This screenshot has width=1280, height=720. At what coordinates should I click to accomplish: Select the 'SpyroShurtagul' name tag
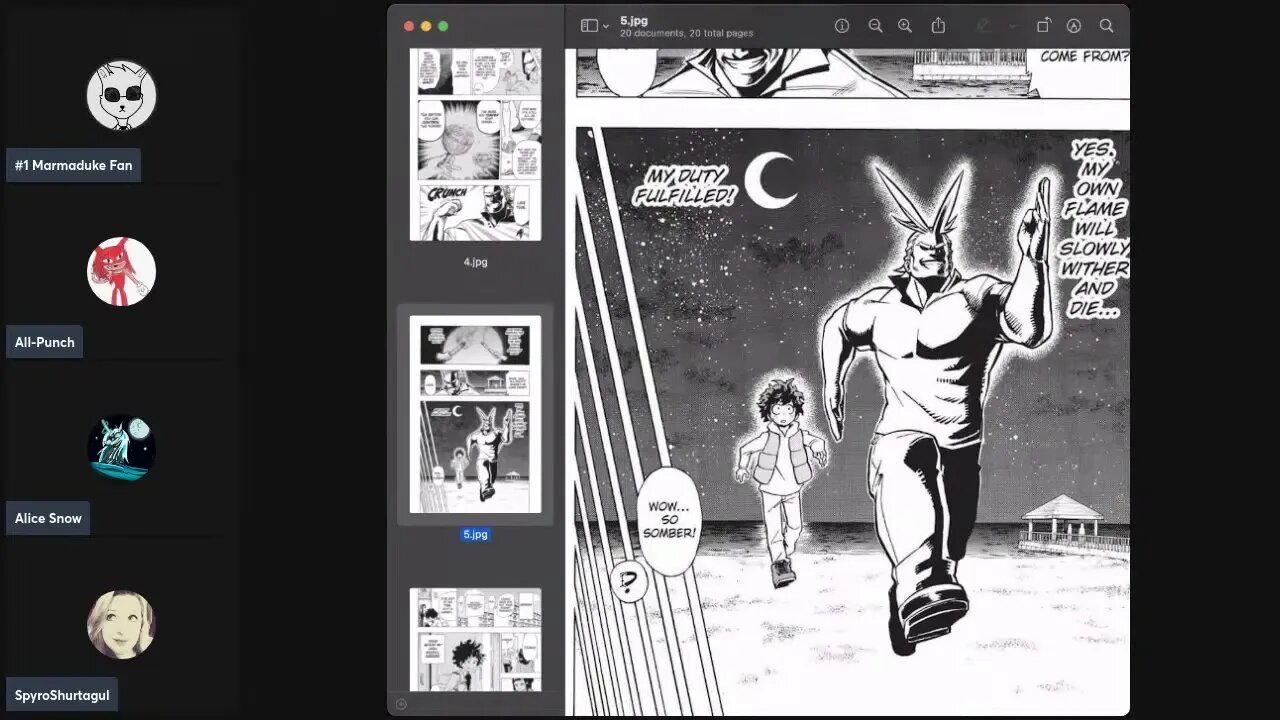[62, 694]
